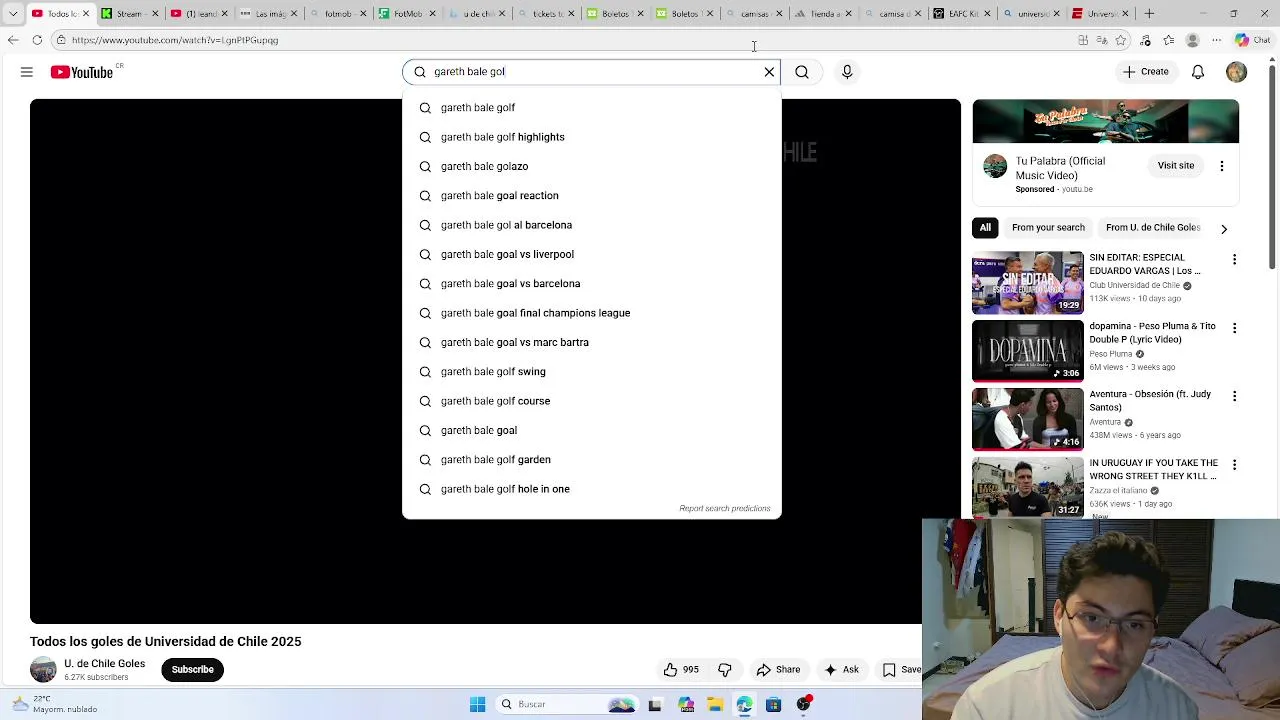Choose suggestion gareth bale golf
This screenshot has height=720, width=1280.
click(x=591, y=108)
